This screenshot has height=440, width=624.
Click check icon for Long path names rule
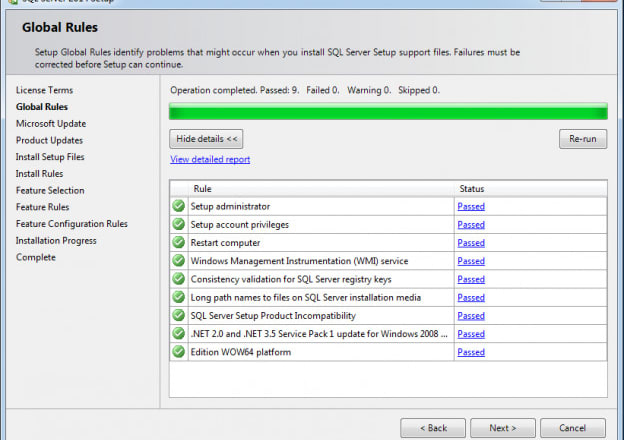[179, 297]
